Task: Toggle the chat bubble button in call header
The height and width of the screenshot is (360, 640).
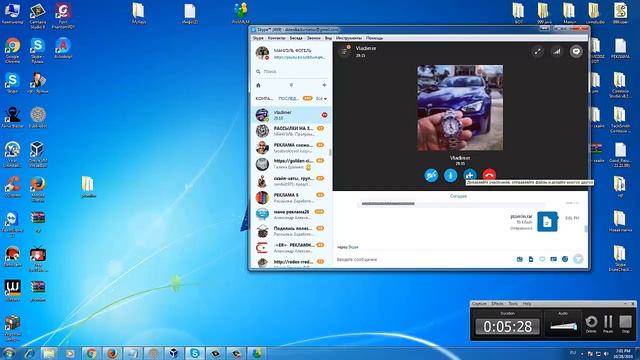Action: click(x=576, y=51)
